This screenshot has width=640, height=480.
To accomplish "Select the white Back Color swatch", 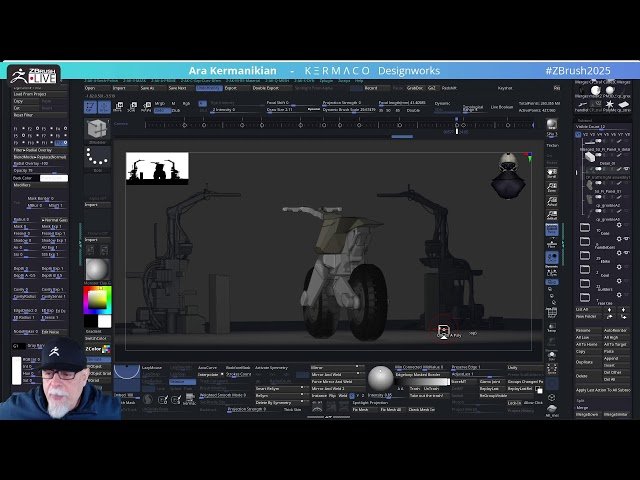I will [54, 178].
